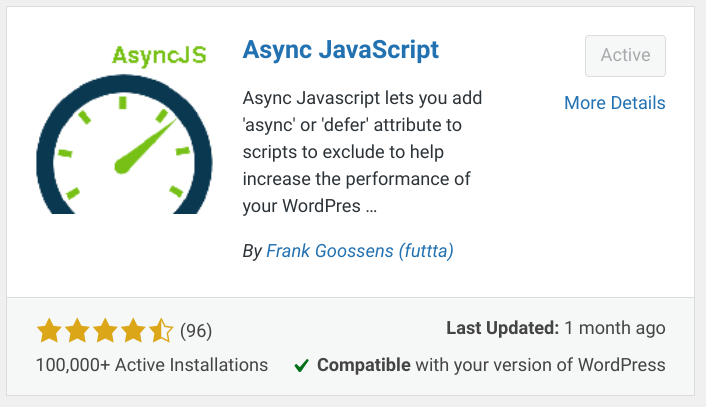
Task: Visit author Frank Goossens (futtta) link
Action: click(360, 251)
